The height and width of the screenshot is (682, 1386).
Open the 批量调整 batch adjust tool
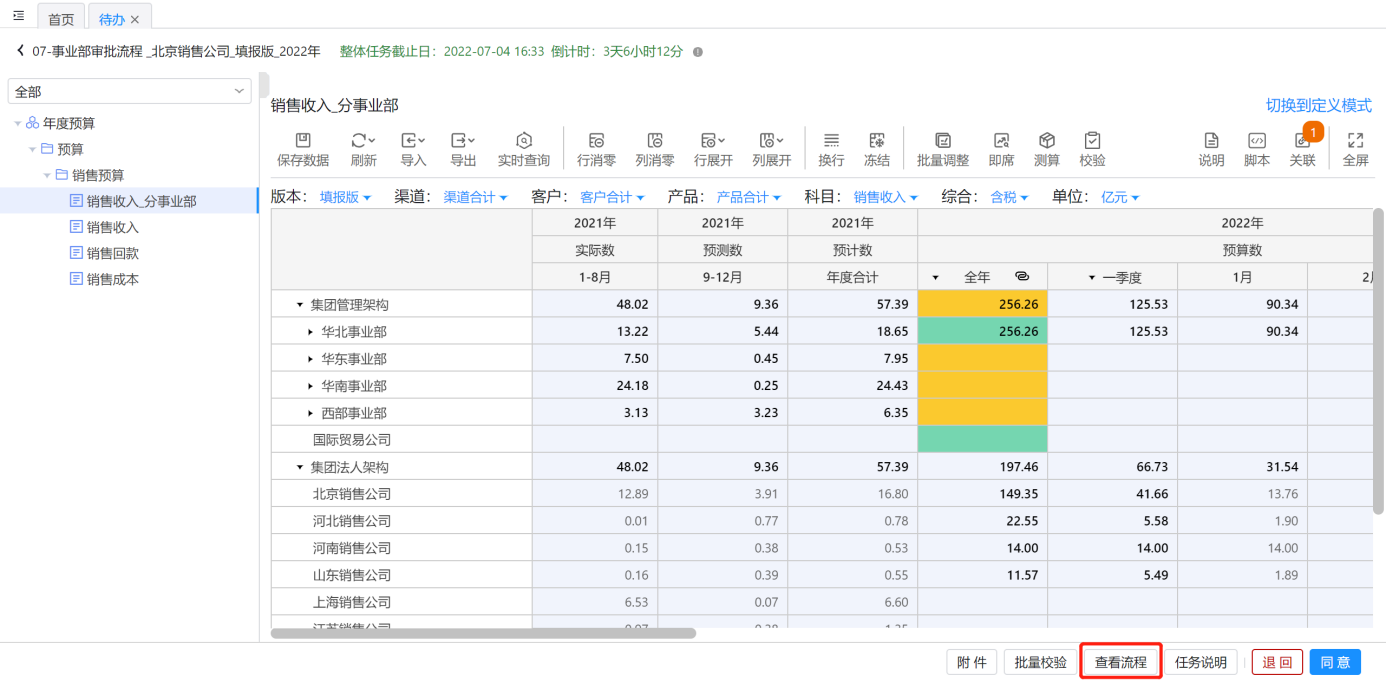[942, 141]
